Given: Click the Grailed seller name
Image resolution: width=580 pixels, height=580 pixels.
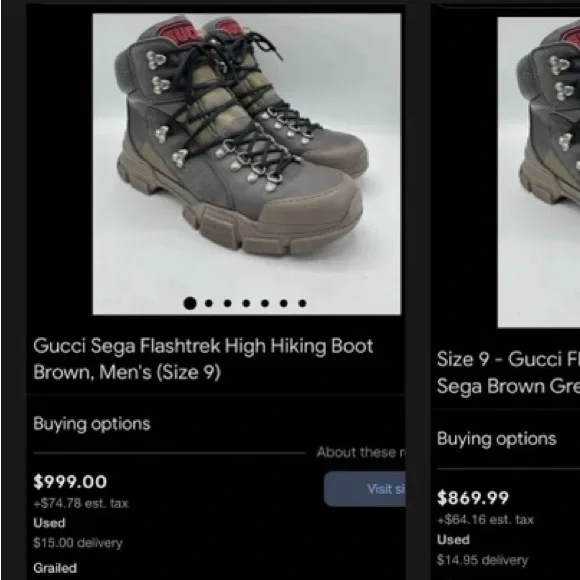Looking at the screenshot, I should 55,567.
